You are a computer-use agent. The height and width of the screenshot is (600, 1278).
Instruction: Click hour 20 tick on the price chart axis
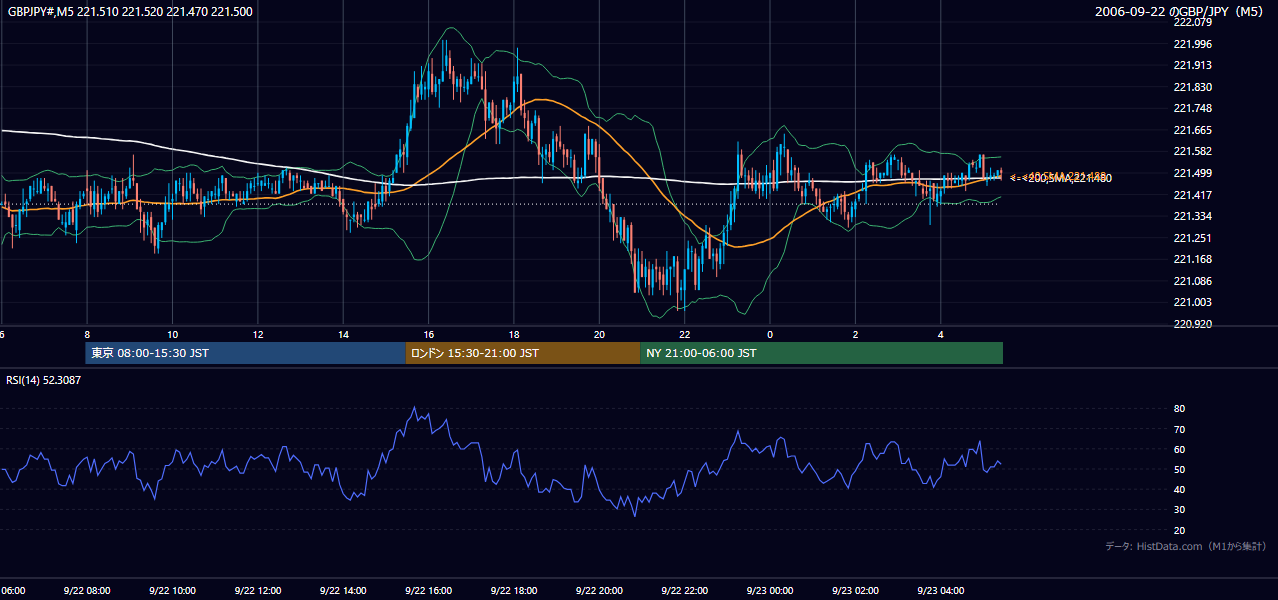coord(599,334)
